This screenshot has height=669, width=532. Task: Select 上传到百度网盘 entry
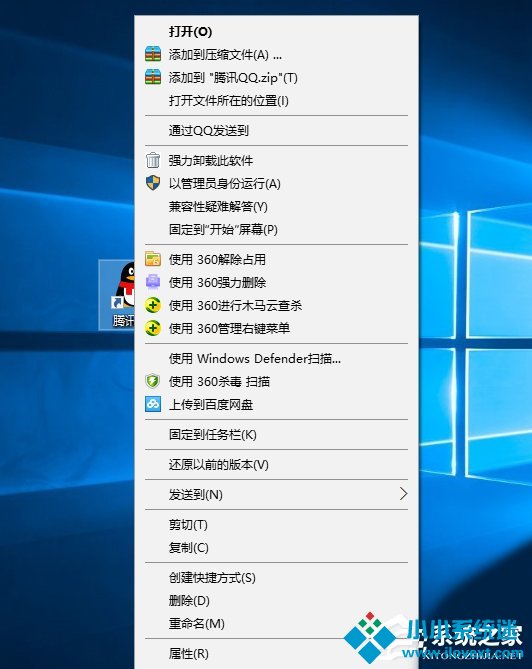(x=276, y=404)
